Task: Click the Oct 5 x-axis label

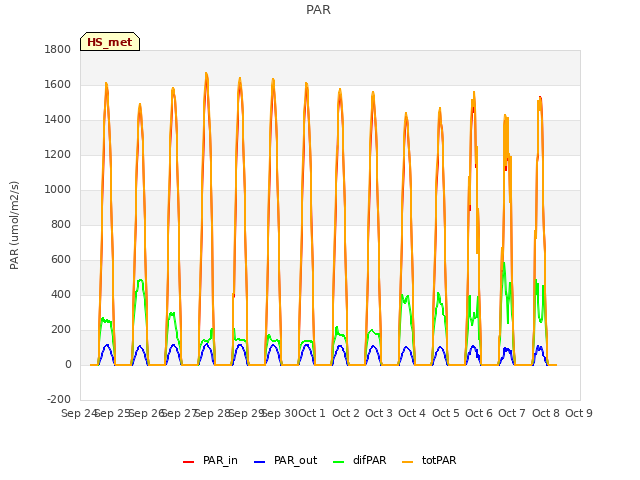Action: click(446, 413)
